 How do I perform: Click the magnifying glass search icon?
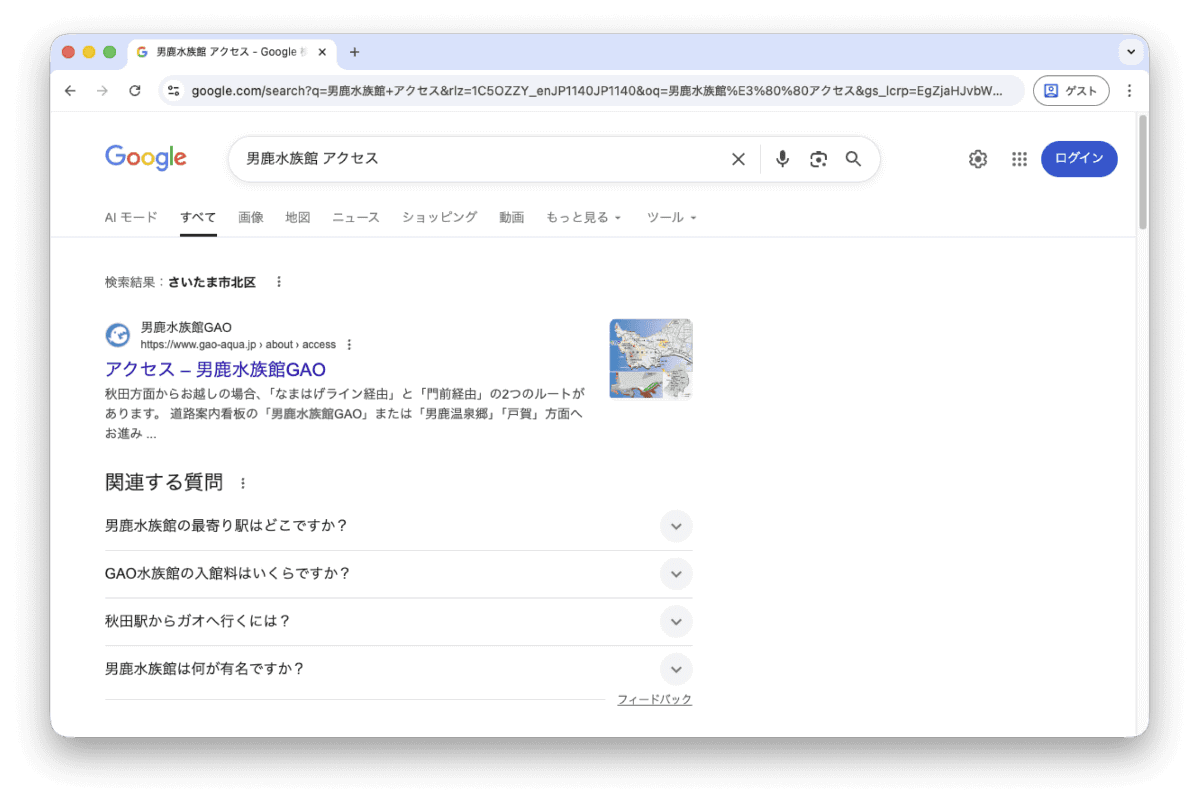(x=853, y=159)
